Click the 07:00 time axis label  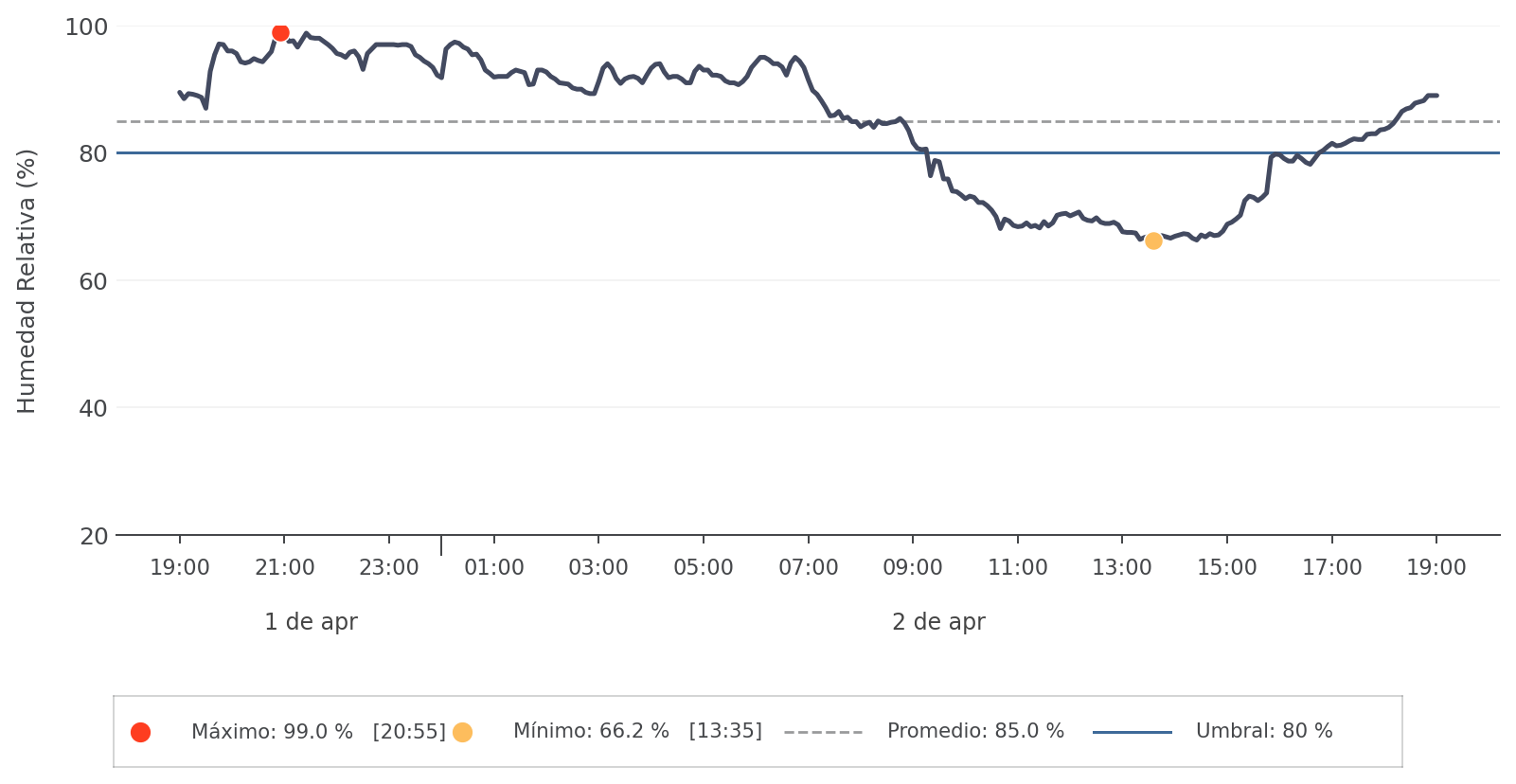[x=809, y=568]
